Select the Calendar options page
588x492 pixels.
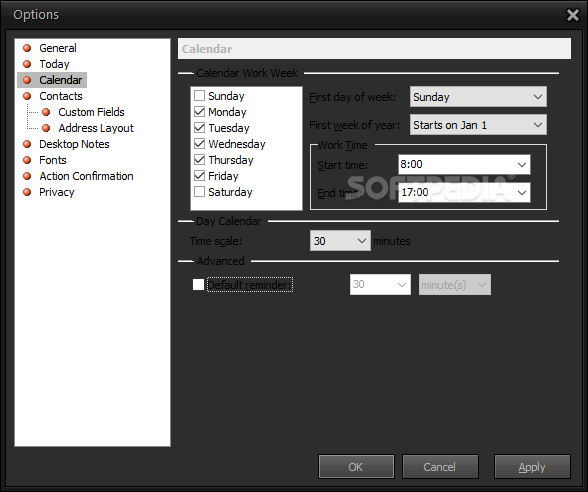pos(60,80)
